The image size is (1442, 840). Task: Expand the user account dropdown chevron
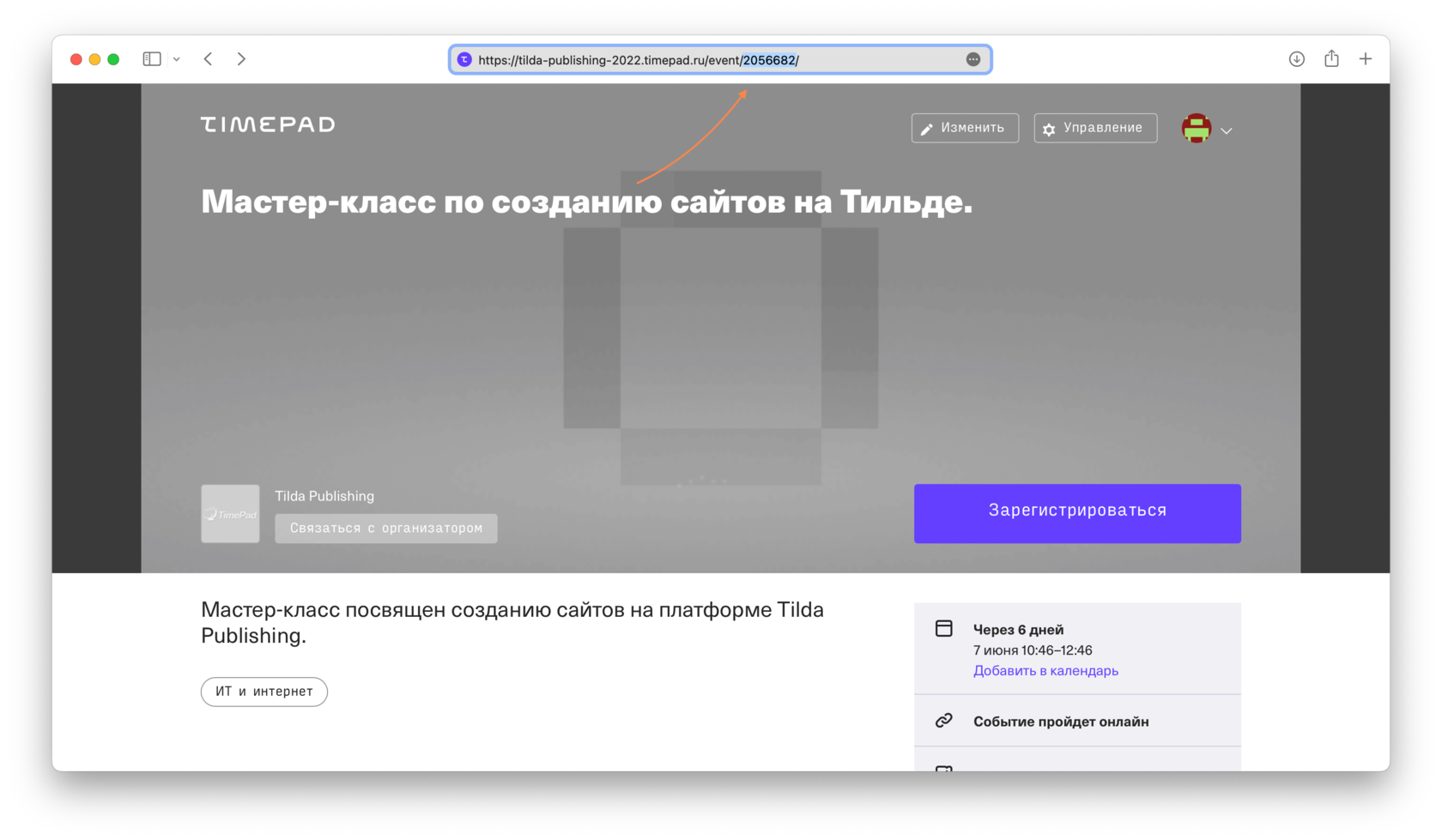(1227, 131)
